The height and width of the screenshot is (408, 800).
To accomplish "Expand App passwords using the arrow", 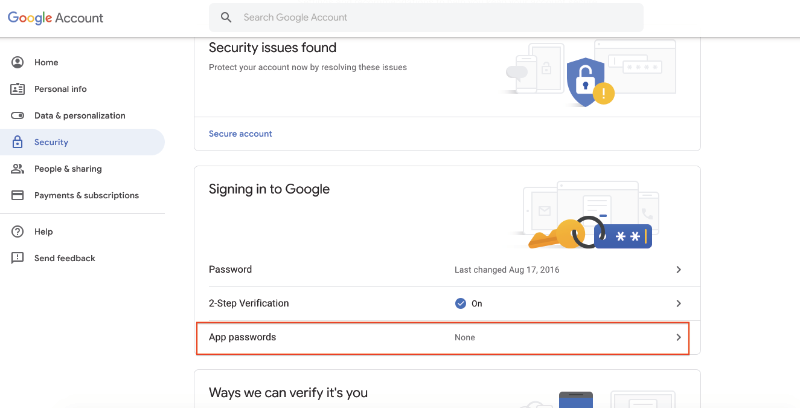I will 679,337.
